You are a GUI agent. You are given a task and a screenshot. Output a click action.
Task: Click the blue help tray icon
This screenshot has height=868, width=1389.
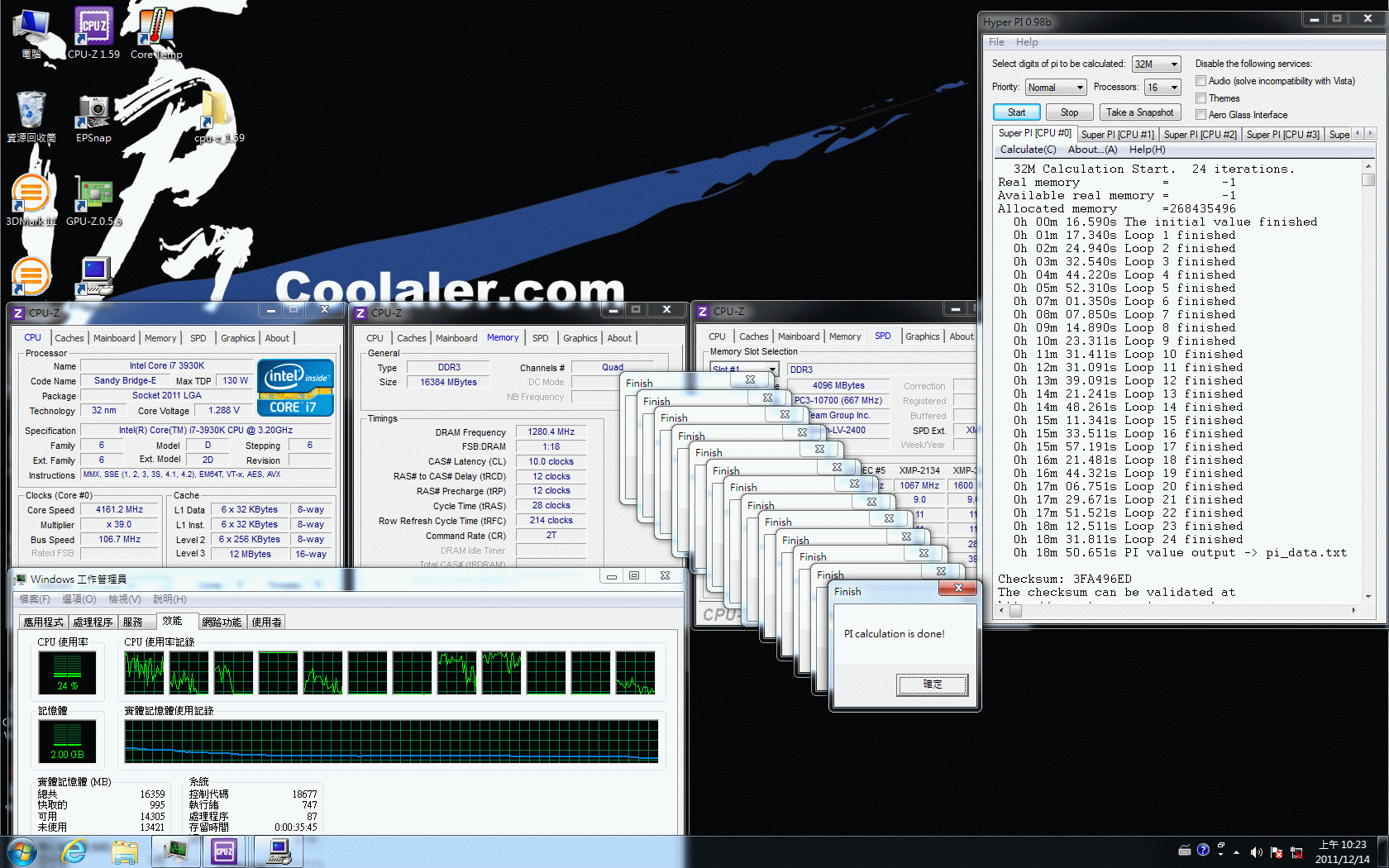(x=1203, y=850)
